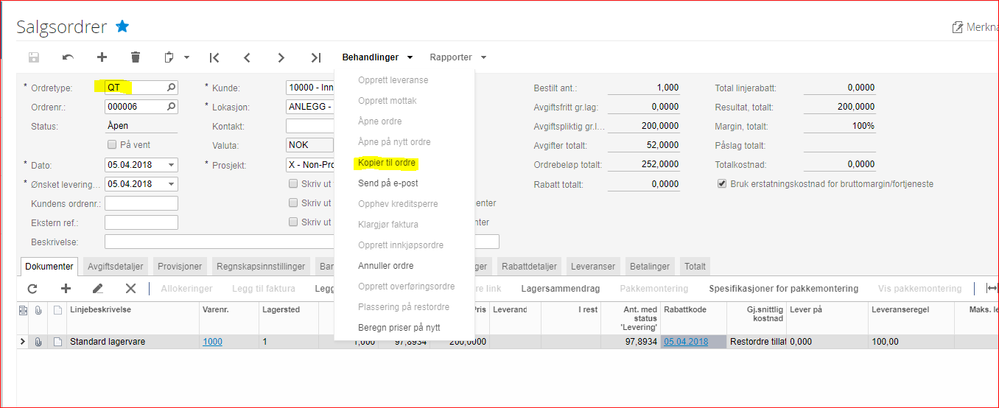Screen dimensions: 999x408
Task: Click Valuta field showing NOK
Action: (x=310, y=145)
